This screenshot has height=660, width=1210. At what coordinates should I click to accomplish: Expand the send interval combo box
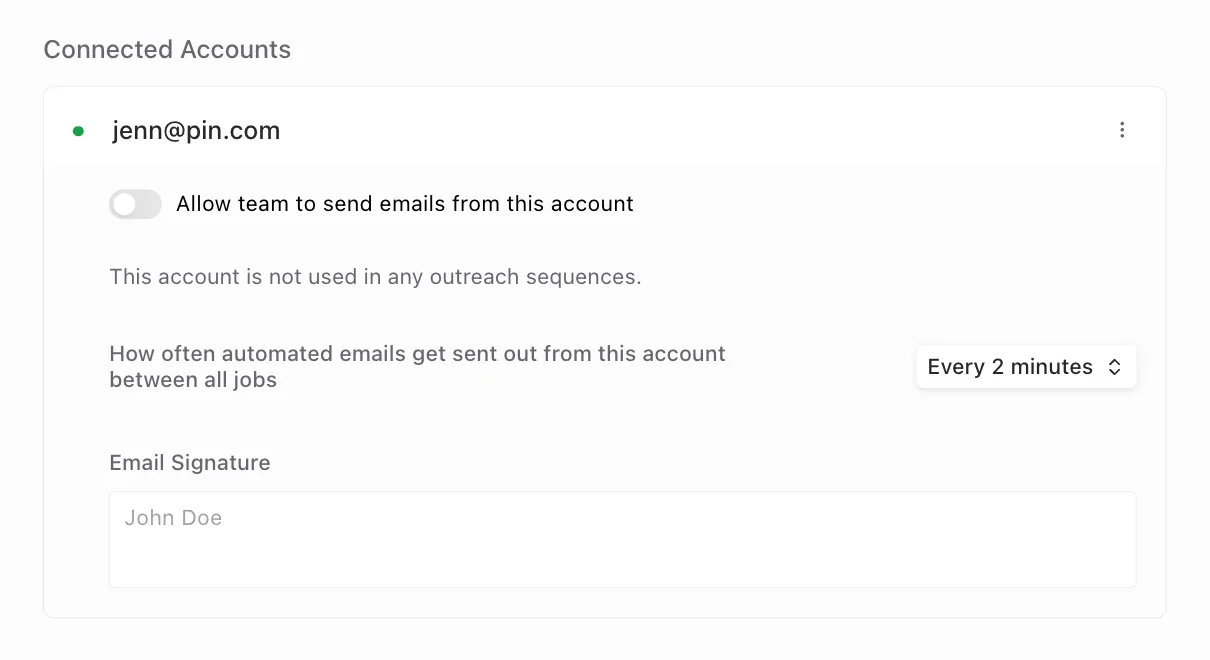(1026, 367)
